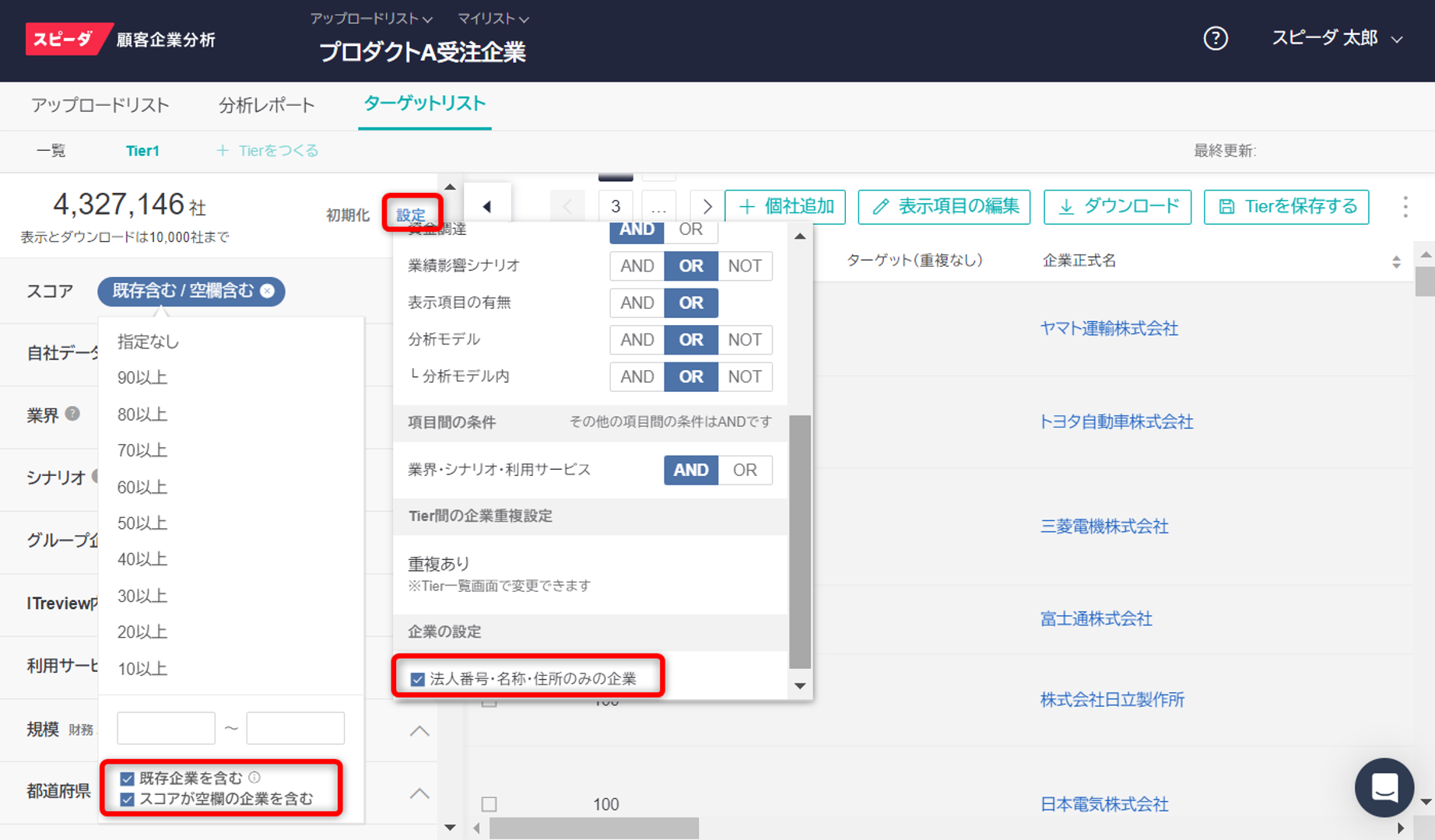Screen dimensions: 1435x840
Task: Click the 規模 minimum value input field
Action: (166, 727)
